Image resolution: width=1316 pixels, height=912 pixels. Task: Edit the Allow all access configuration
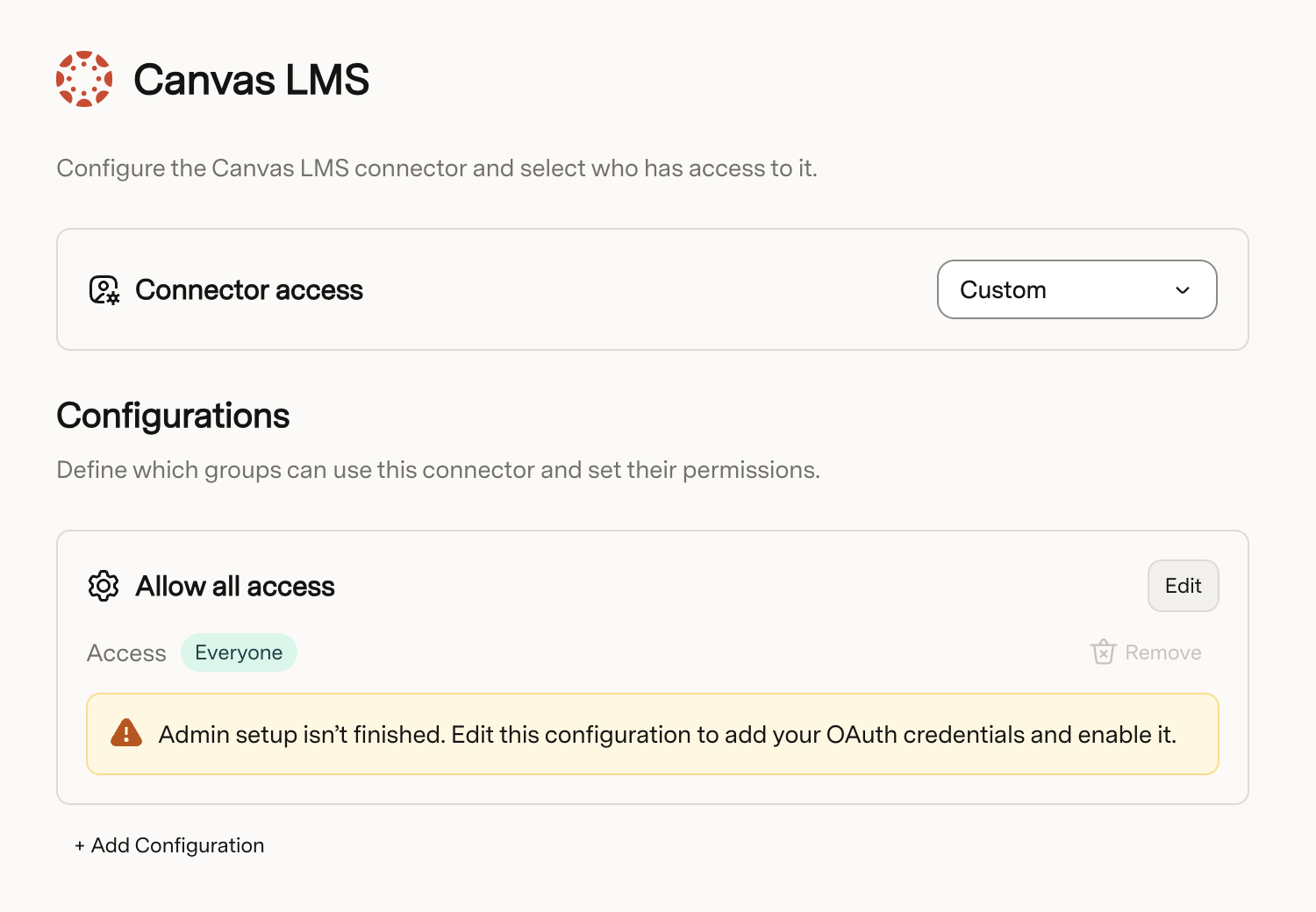coord(1183,586)
